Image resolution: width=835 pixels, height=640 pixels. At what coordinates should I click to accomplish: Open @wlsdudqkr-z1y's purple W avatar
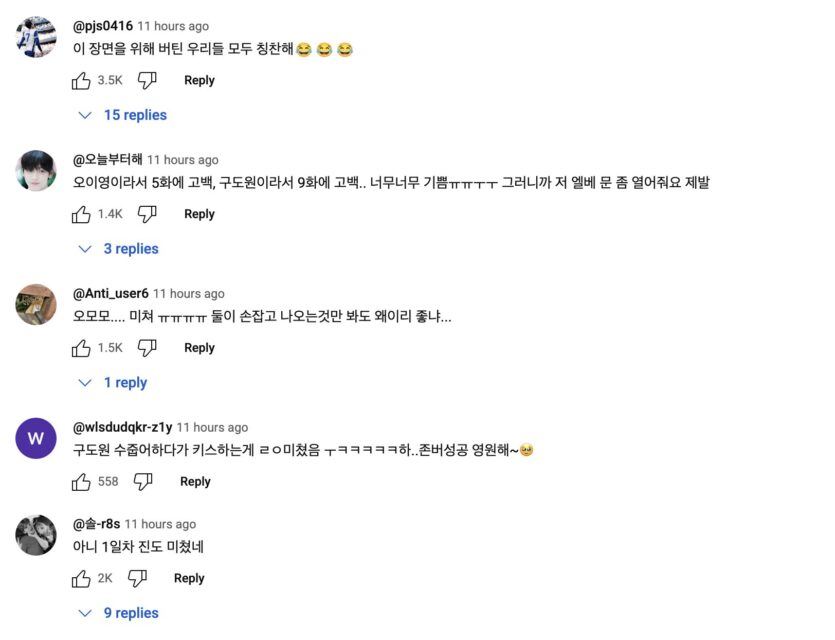point(36,438)
